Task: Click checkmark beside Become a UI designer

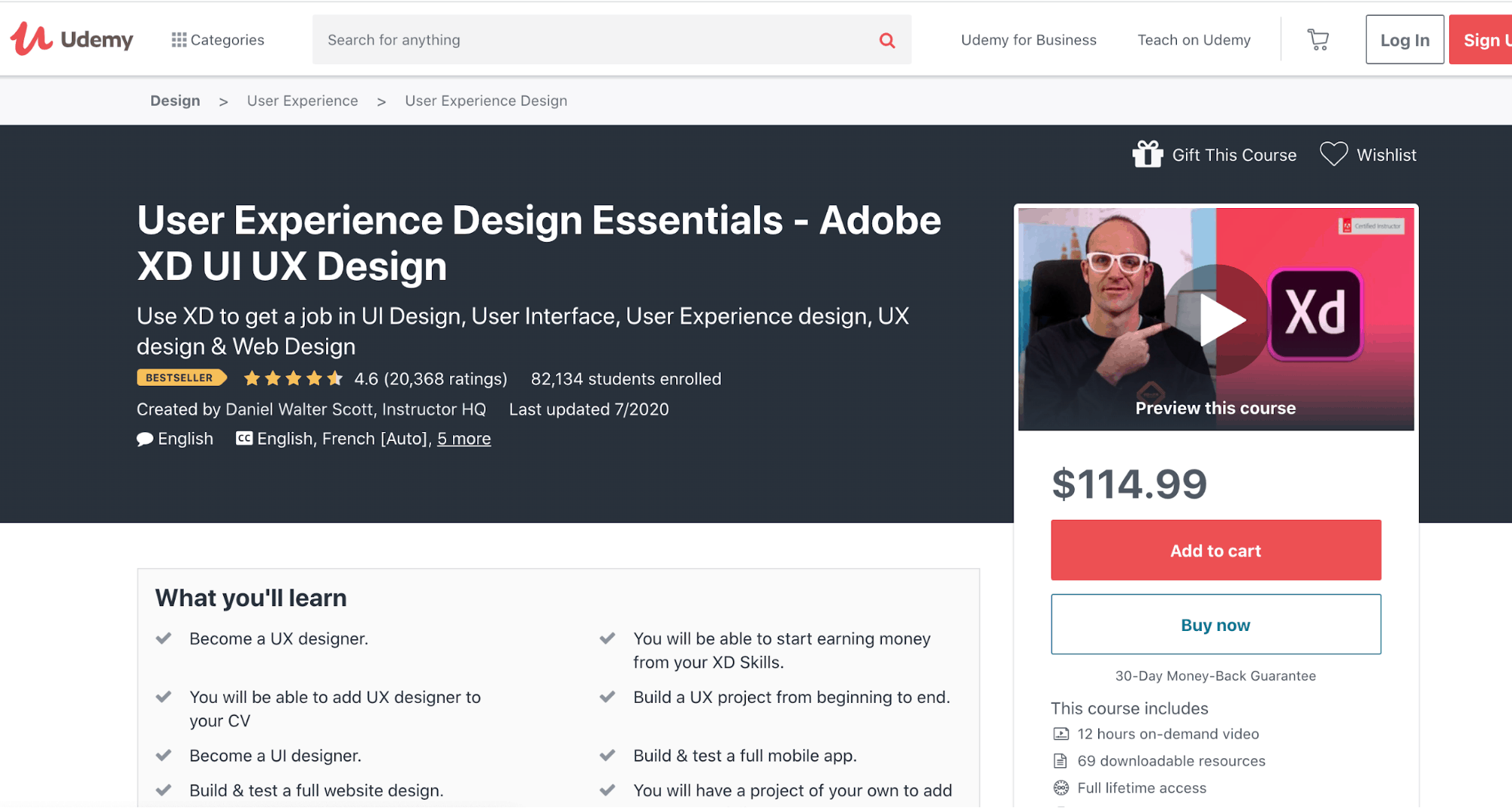Action: pyautogui.click(x=163, y=755)
